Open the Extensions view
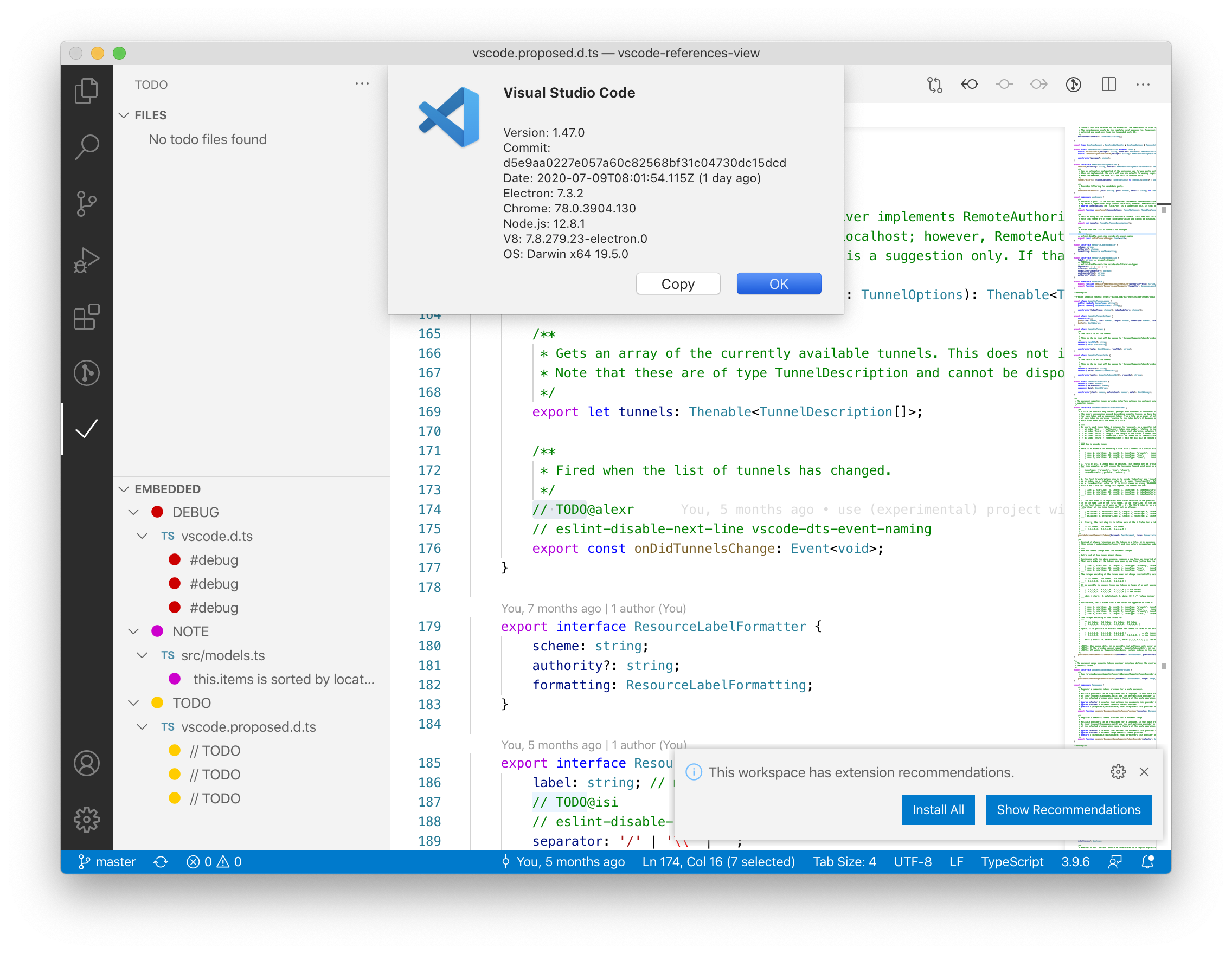Image resolution: width=1232 pixels, height=954 pixels. (x=87, y=317)
